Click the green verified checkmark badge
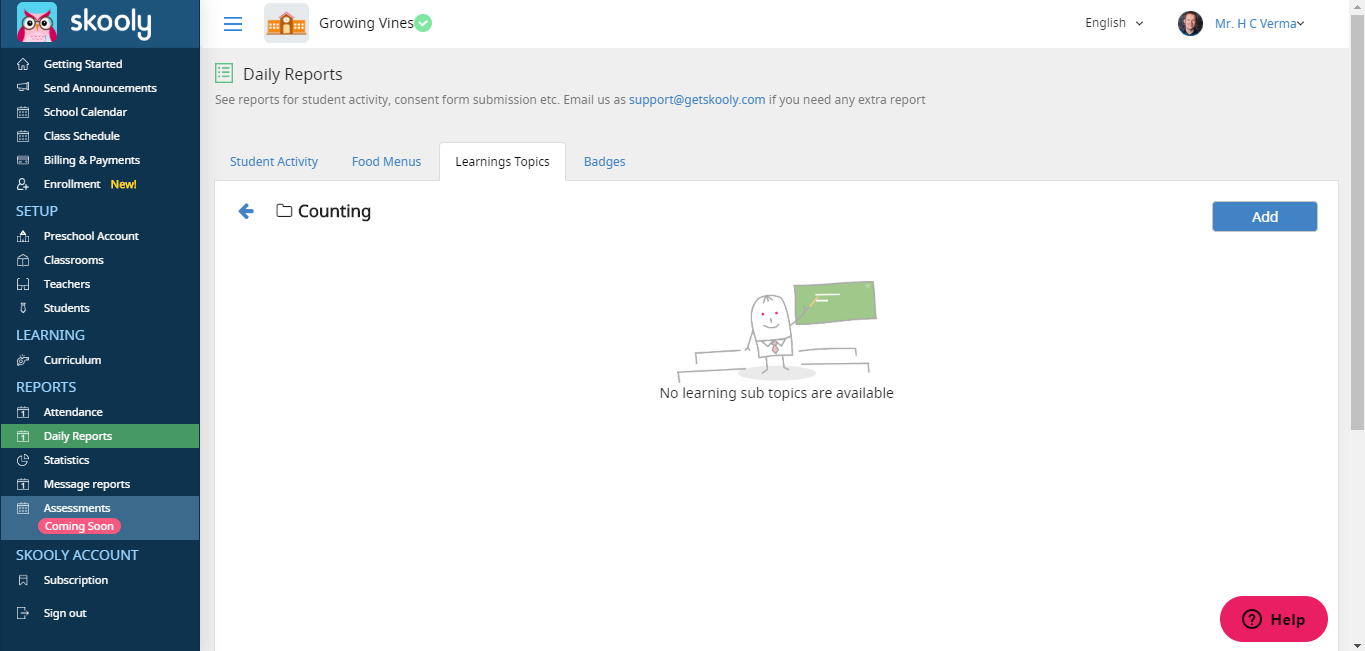The width and height of the screenshot is (1365, 651). [423, 23]
